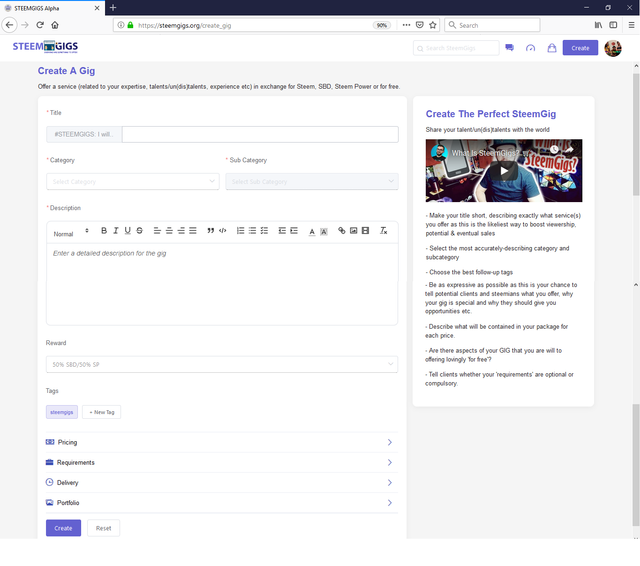The image size is (640, 566).
Task: Open the gauge dashboard icon in header
Action: [530, 48]
